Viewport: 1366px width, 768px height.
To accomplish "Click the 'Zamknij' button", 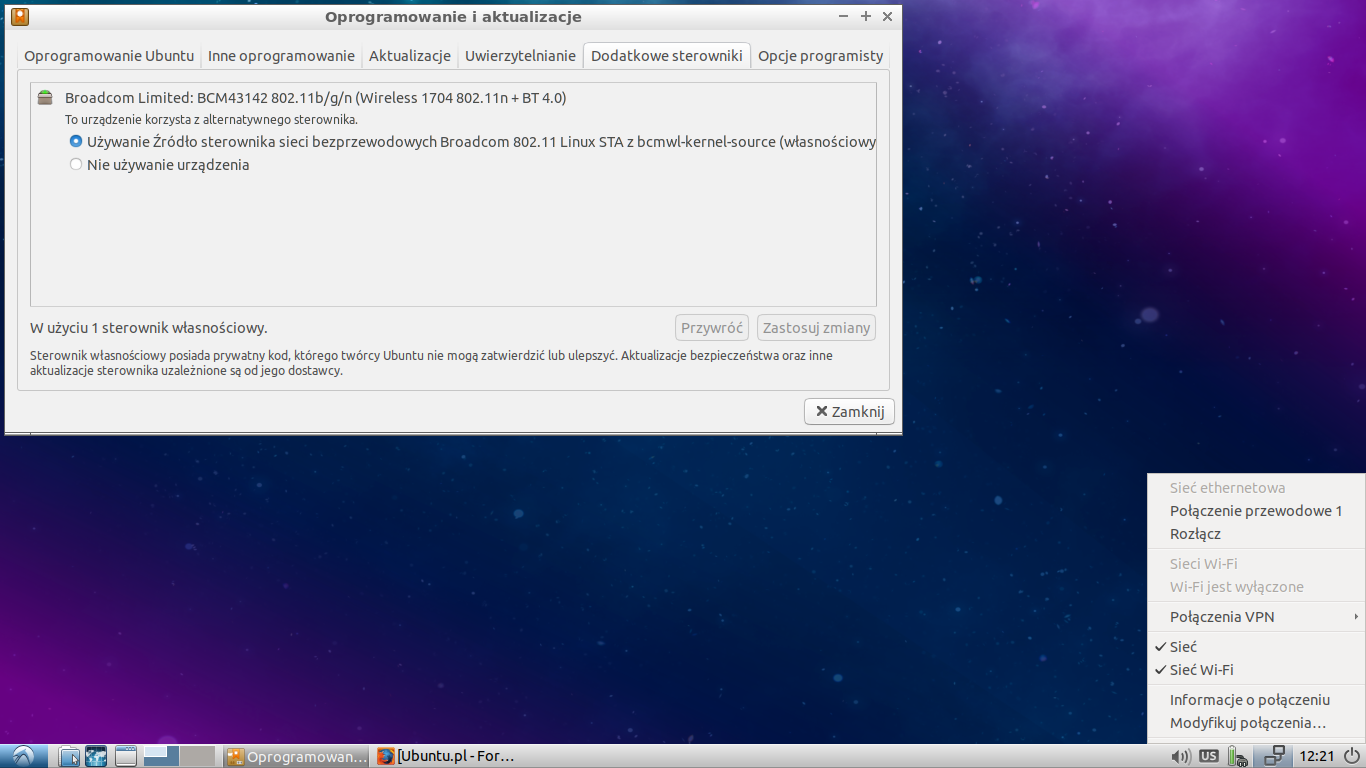I will (849, 411).
